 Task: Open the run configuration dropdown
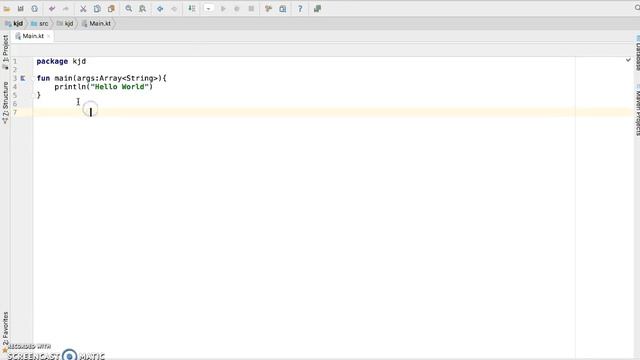pyautogui.click(x=209, y=9)
